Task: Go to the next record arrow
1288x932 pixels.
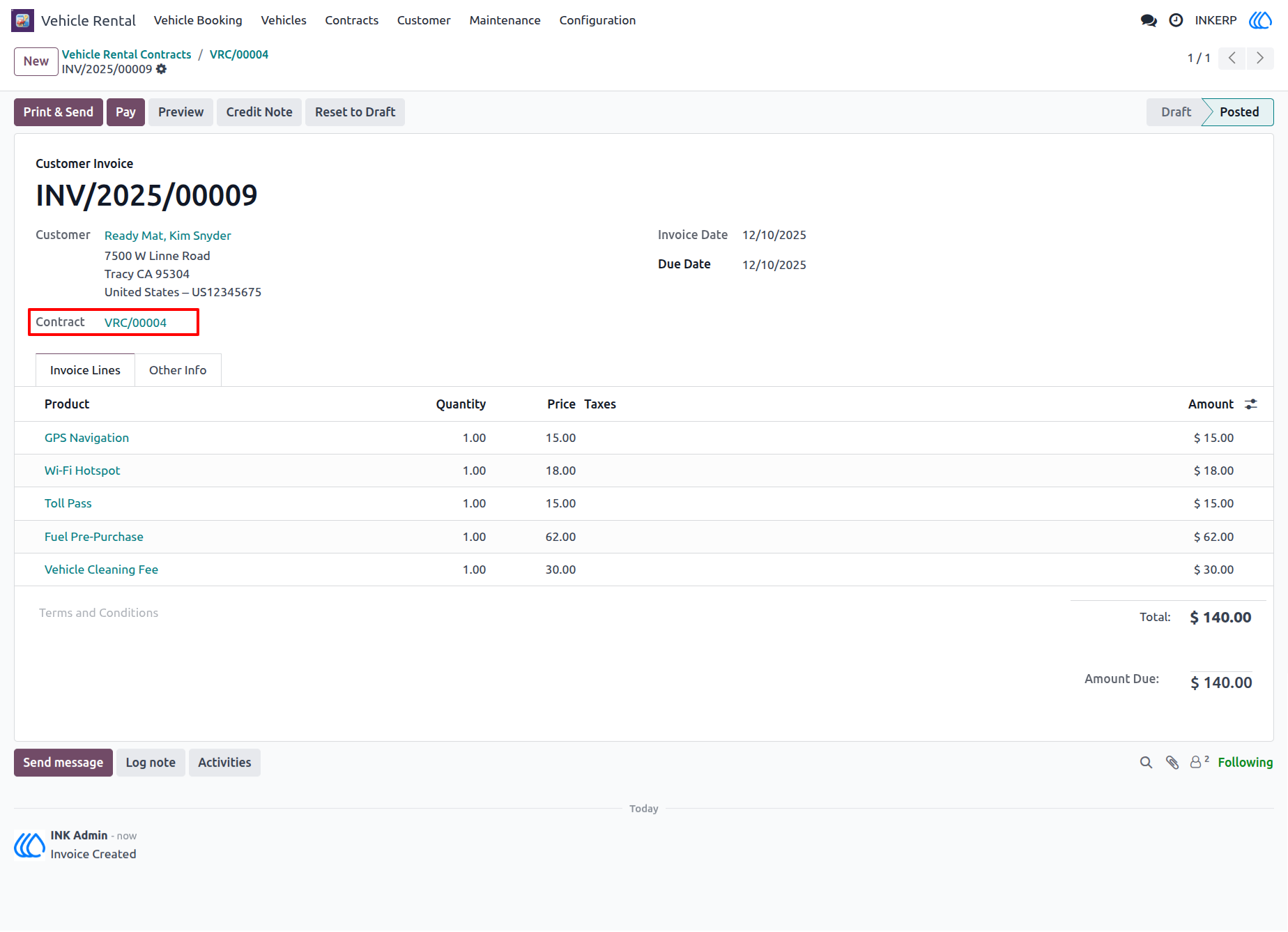Action: coord(1260,58)
